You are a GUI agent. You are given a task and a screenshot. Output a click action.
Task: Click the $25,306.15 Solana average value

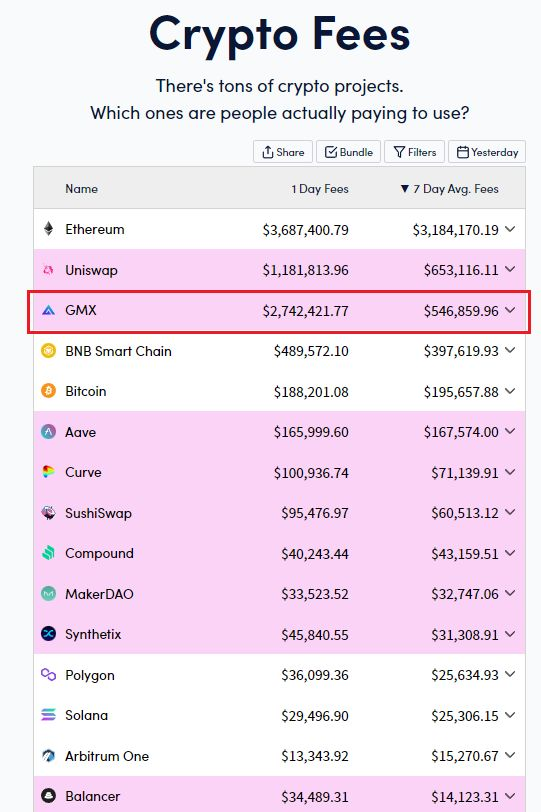[465, 716]
